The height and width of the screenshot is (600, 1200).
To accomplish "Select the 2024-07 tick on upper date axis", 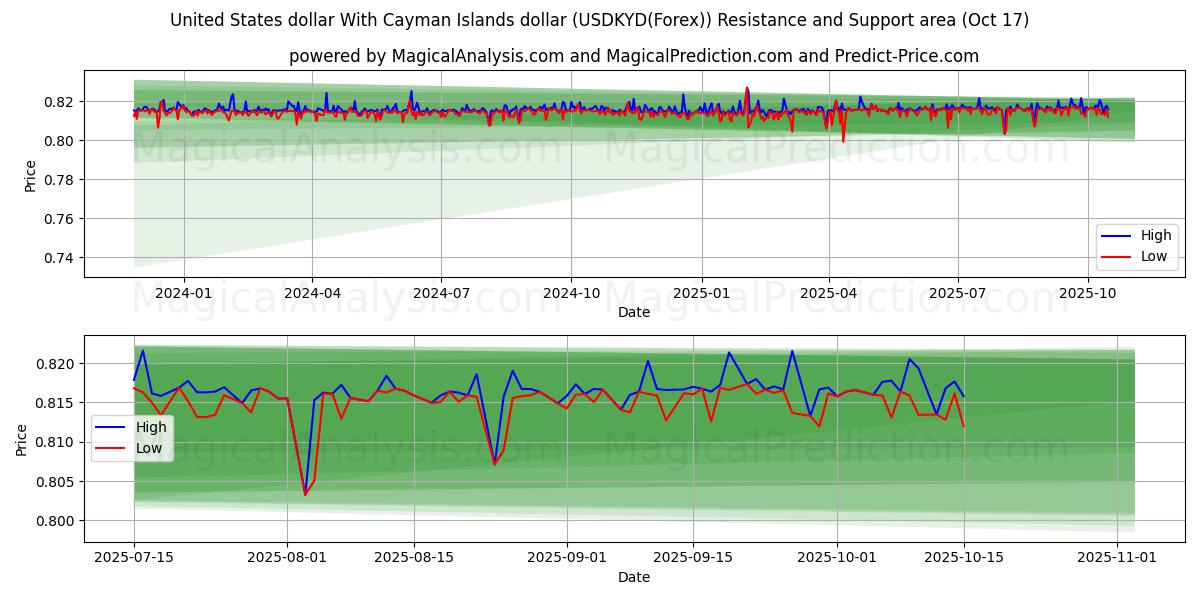I will pyautogui.click(x=441, y=293).
